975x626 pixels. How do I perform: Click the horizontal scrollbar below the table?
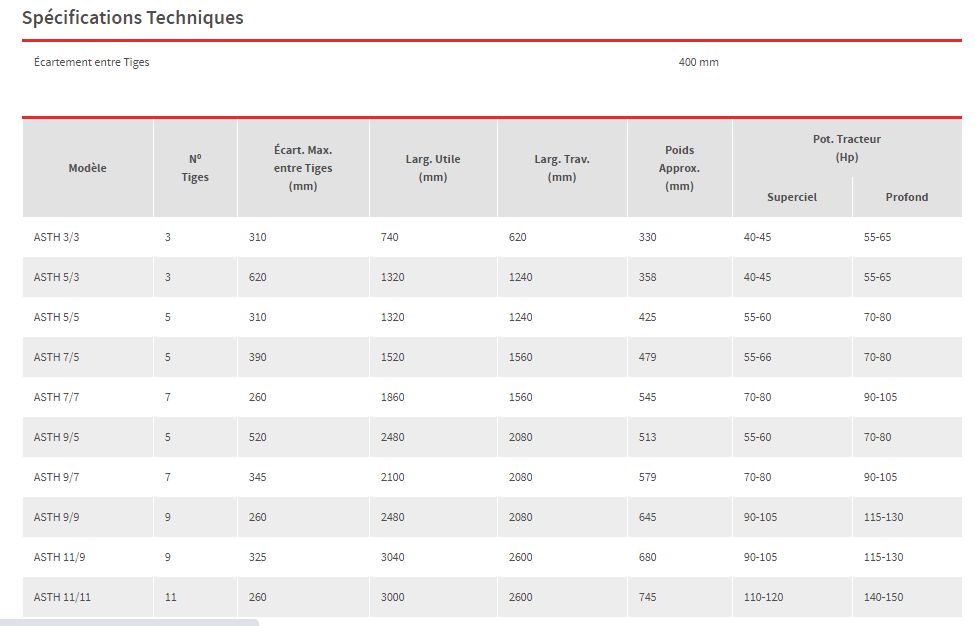[x=130, y=622]
